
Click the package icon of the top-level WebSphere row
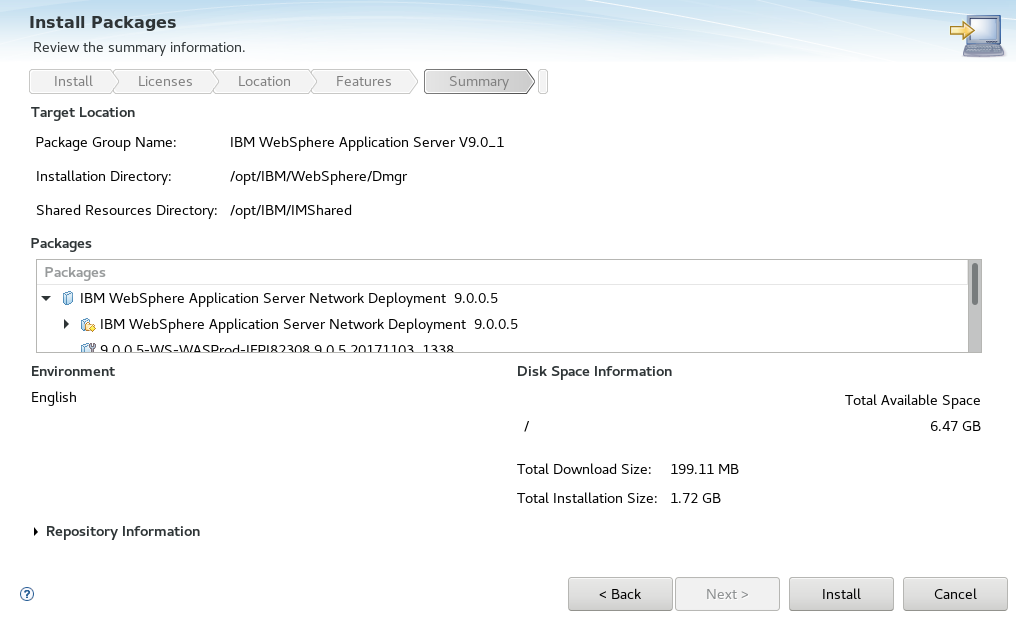click(x=68, y=298)
